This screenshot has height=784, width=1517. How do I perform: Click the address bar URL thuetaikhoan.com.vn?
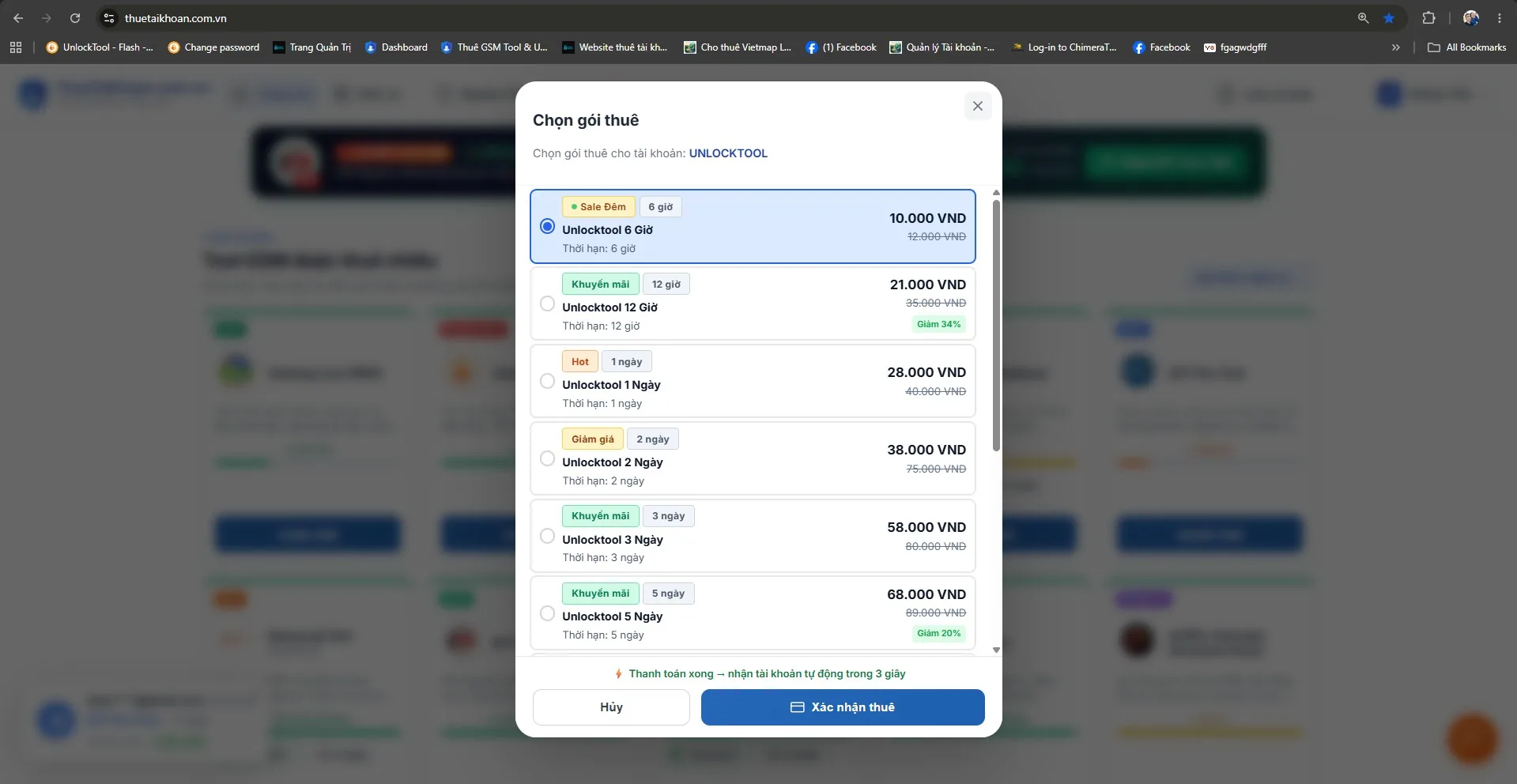tap(175, 18)
